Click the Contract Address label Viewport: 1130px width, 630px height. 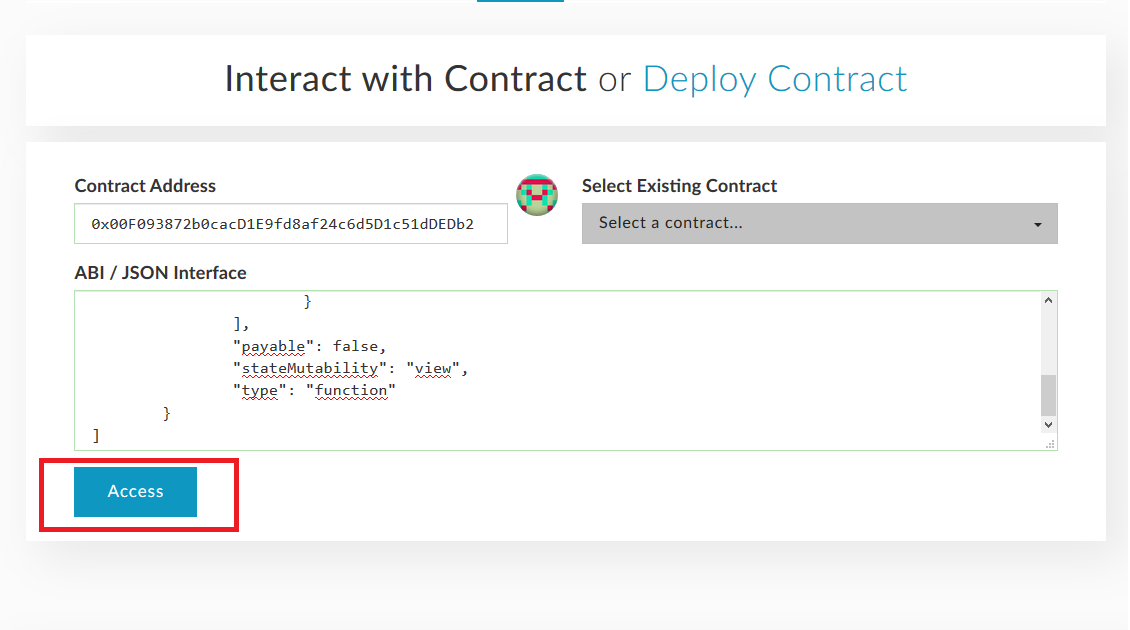[x=145, y=186]
